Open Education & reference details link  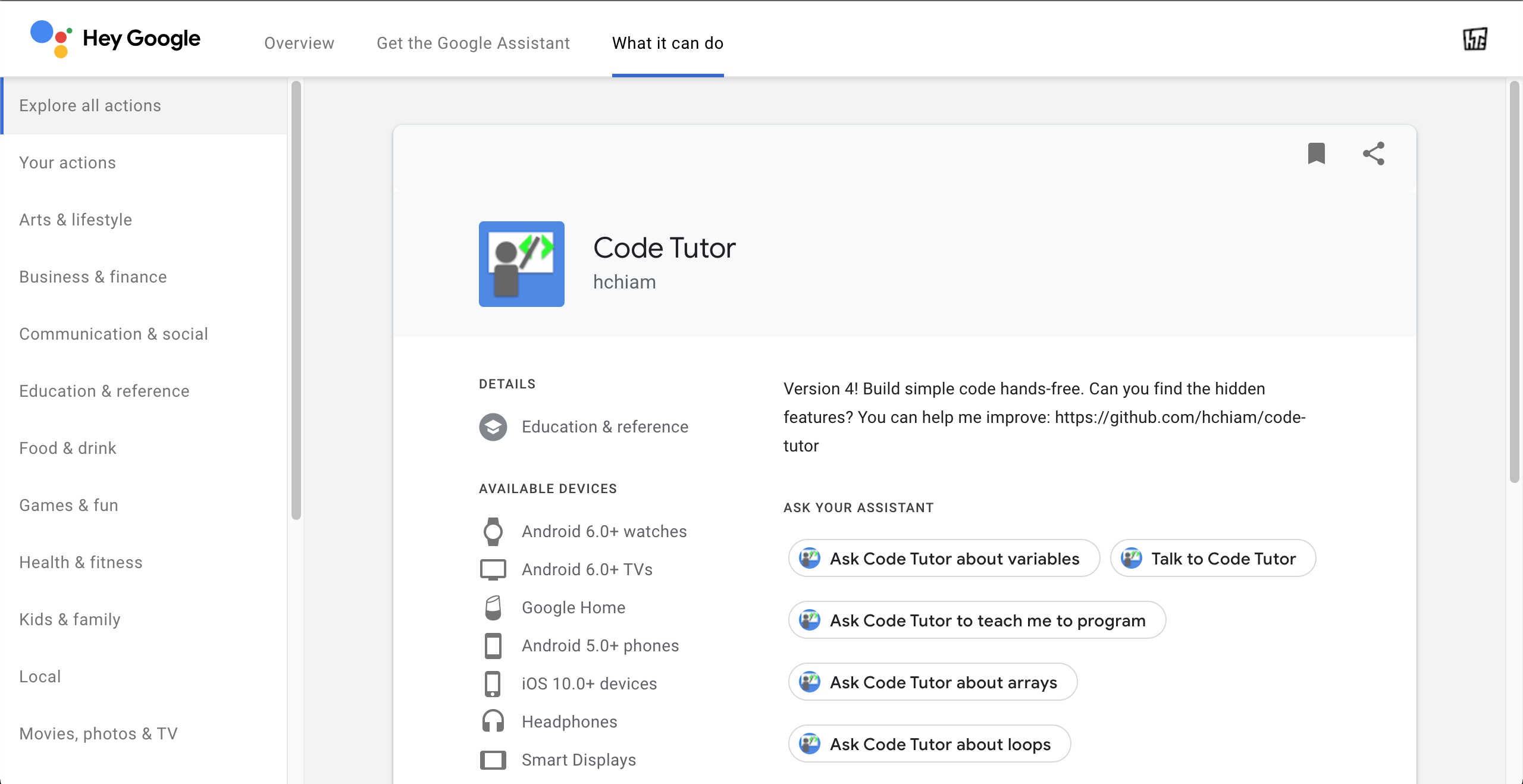pos(604,427)
